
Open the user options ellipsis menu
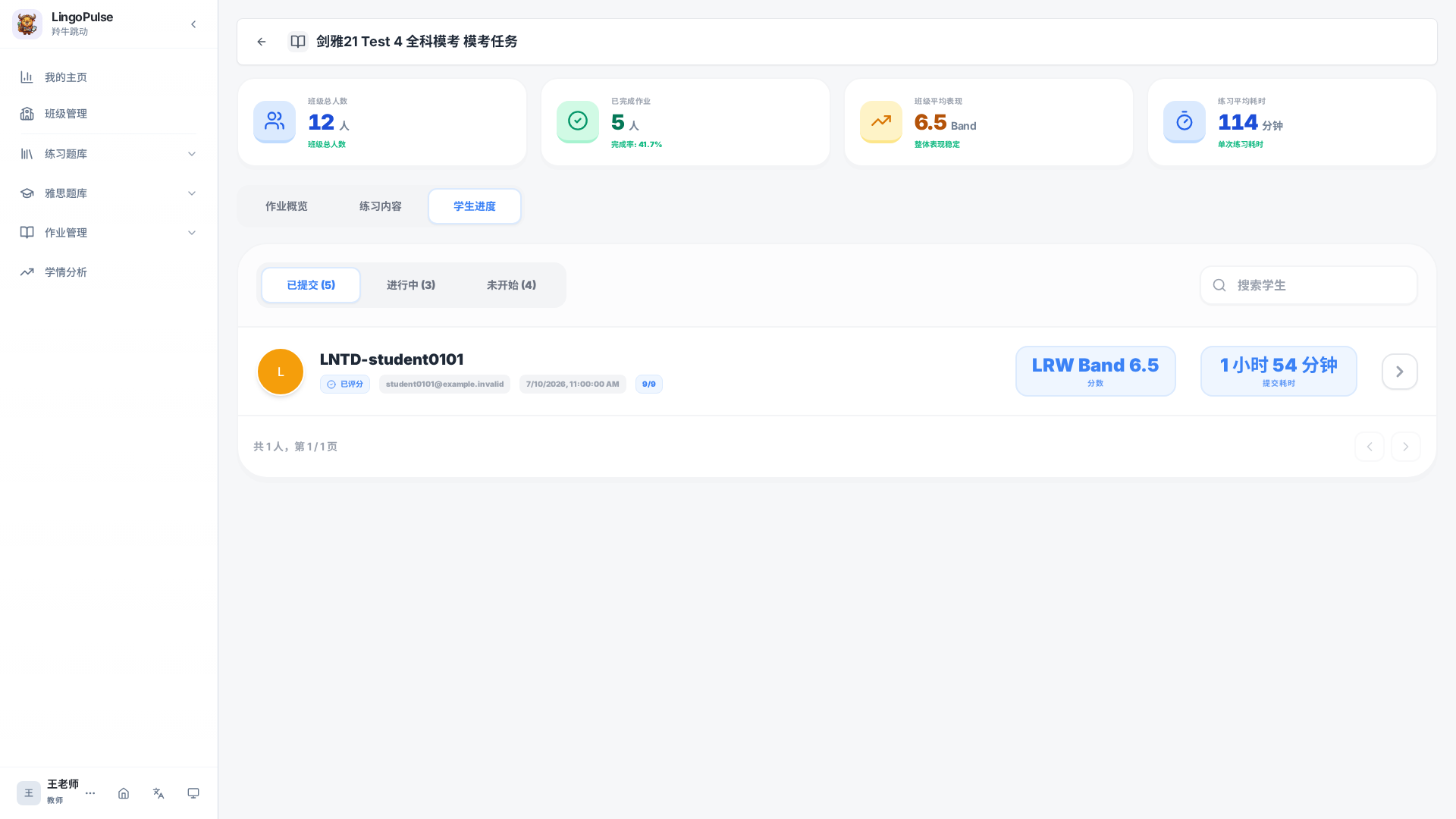click(x=90, y=793)
